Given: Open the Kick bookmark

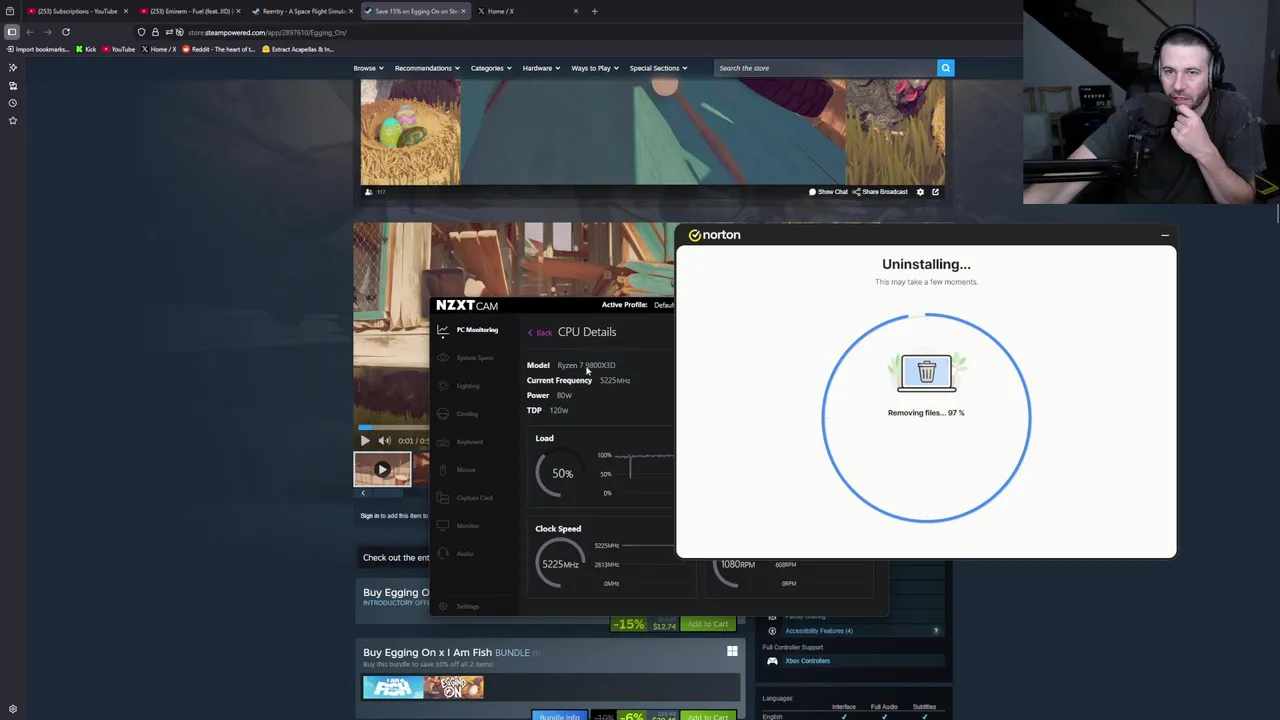Looking at the screenshot, I should pyautogui.click(x=86, y=49).
